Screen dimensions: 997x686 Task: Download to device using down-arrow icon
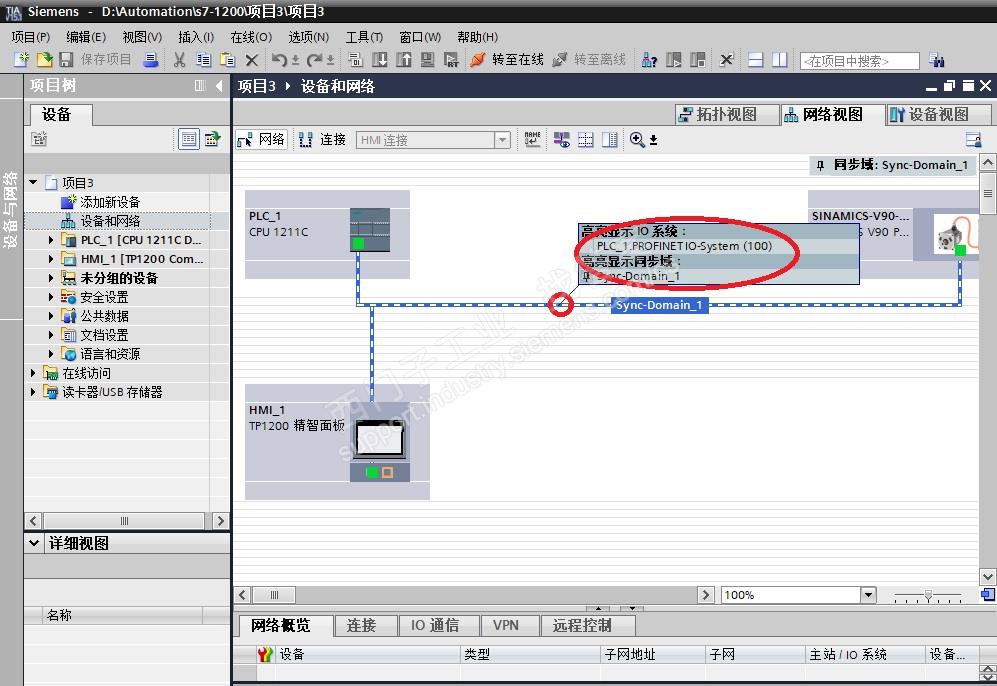click(x=380, y=60)
